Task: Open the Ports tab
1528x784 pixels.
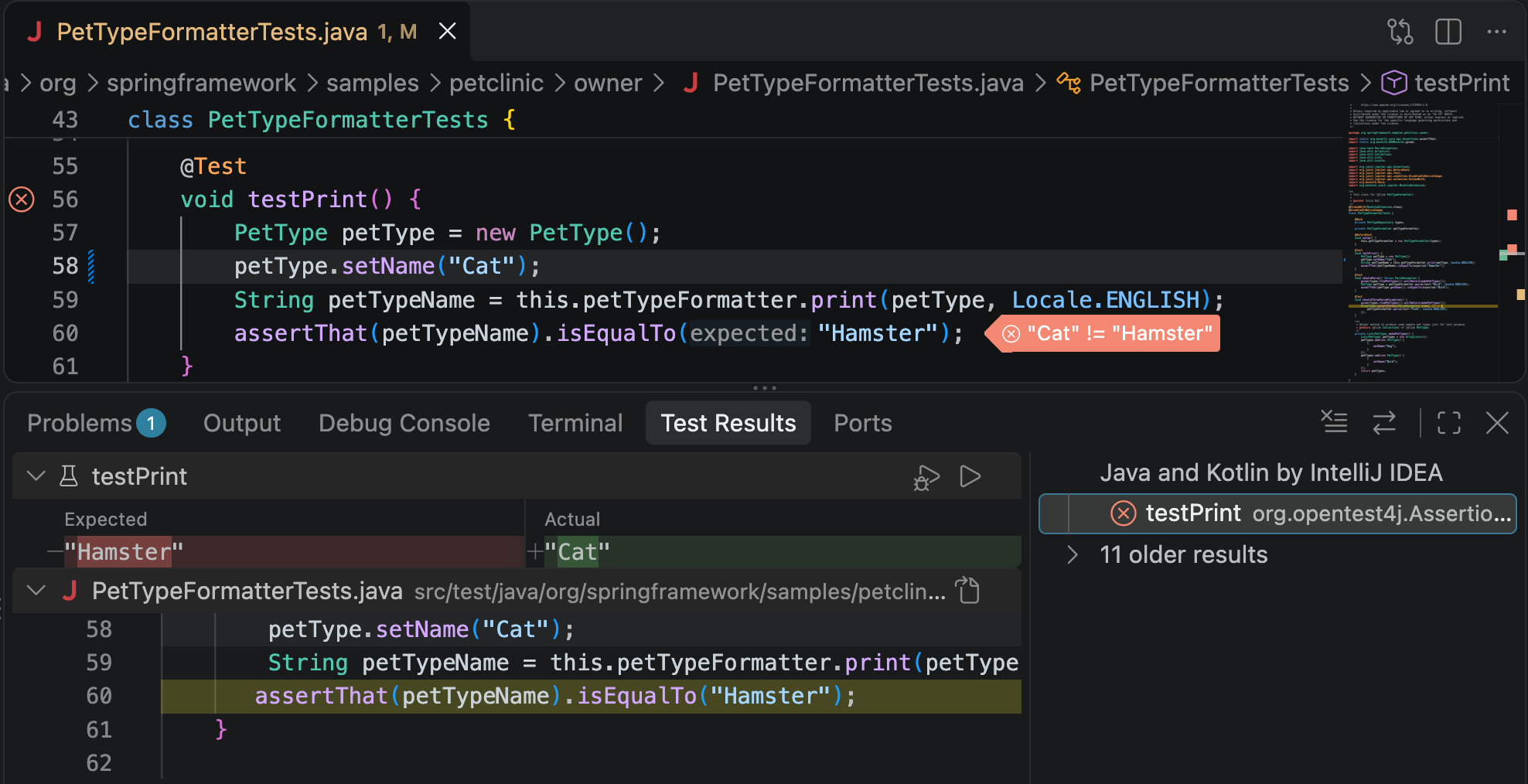Action: pos(863,423)
